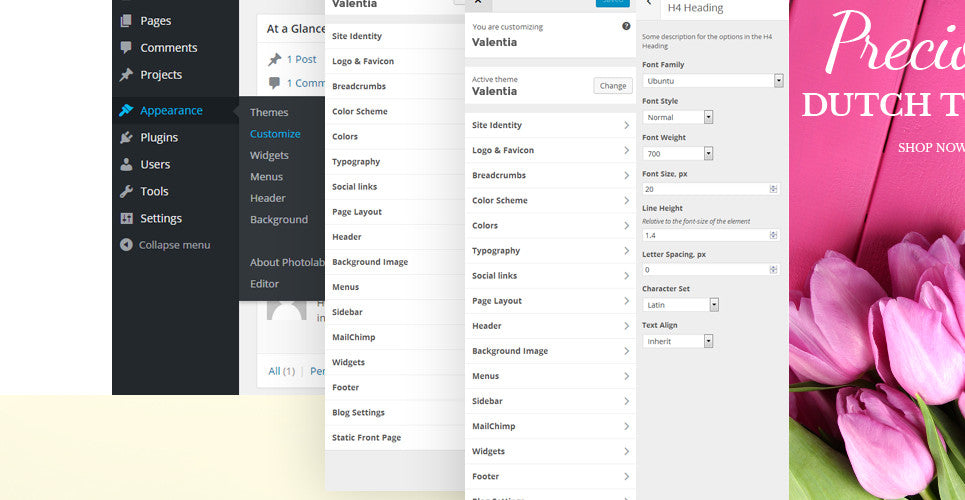The width and height of the screenshot is (965, 500).
Task: Open About Photolab in Appearance submenu
Action: pos(287,262)
